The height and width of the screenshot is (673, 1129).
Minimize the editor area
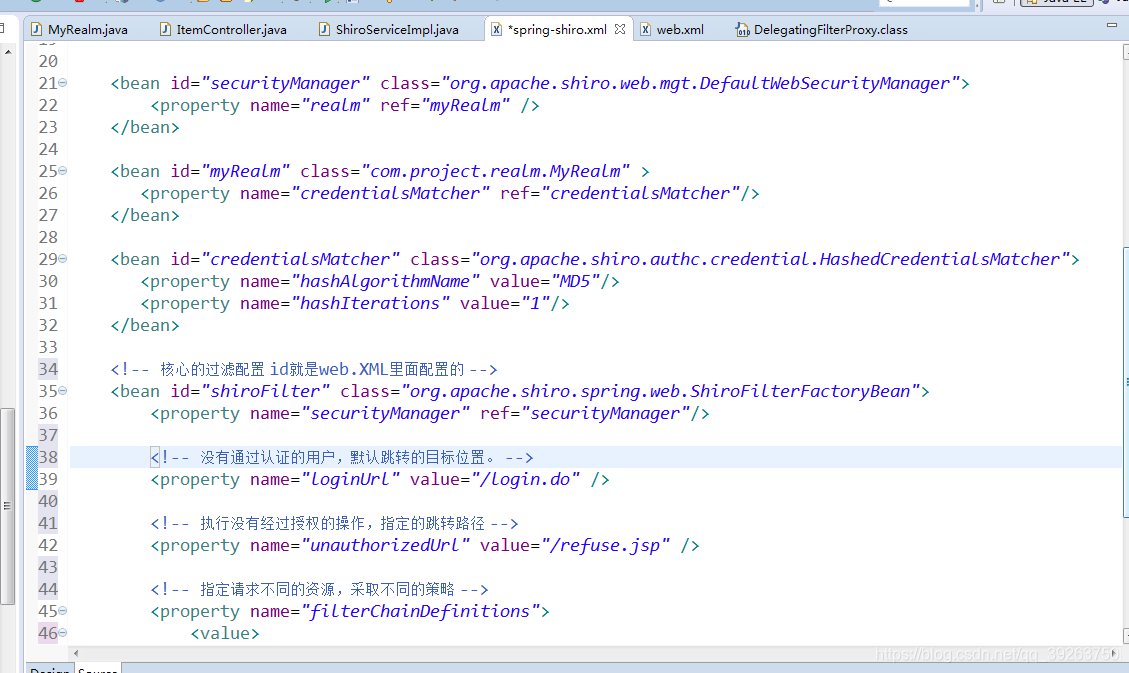(x=1112, y=25)
